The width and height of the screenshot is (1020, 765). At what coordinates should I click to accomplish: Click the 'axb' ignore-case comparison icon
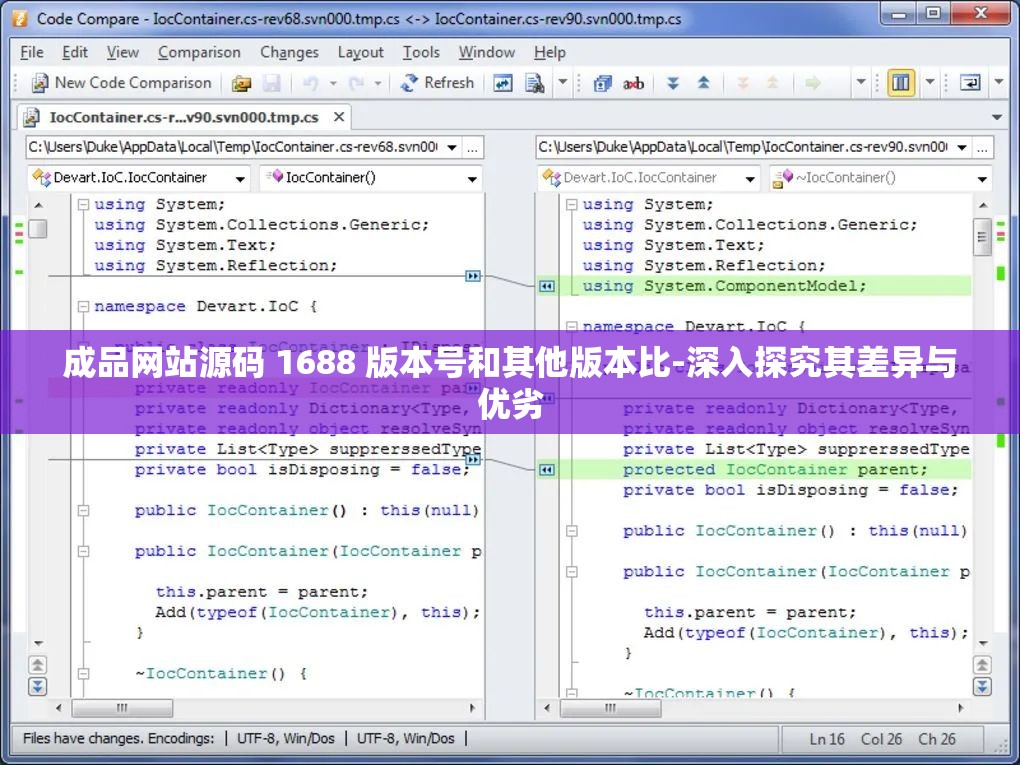coord(632,83)
